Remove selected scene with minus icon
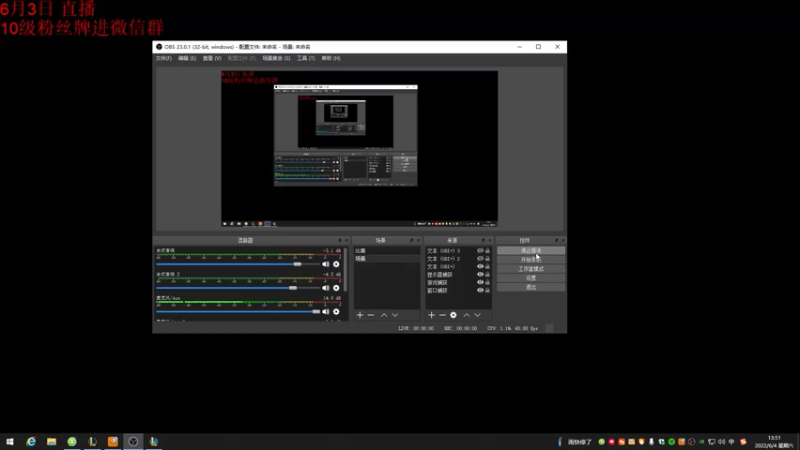This screenshot has width=800, height=450. pyautogui.click(x=371, y=315)
